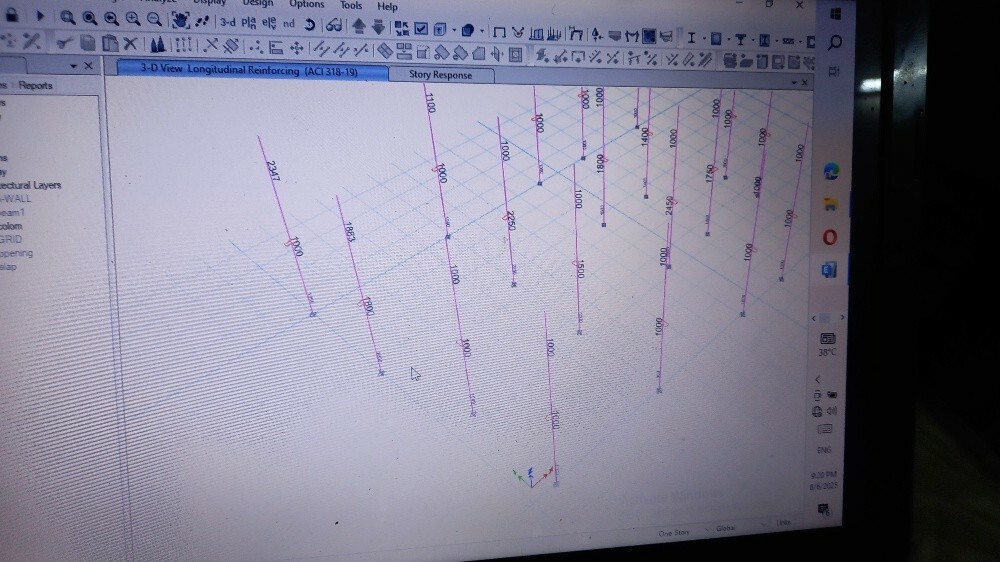Open view window dropdown arrow at right
1000x562 pixels.
[794, 82]
